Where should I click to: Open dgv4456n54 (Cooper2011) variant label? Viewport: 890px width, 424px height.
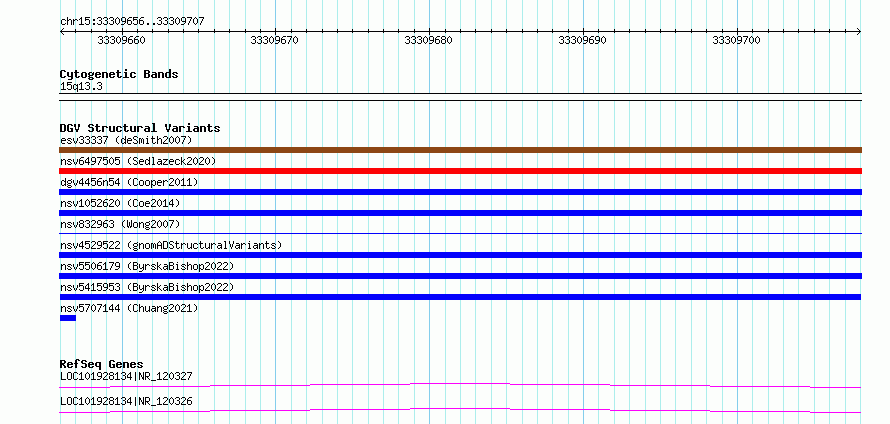point(129,182)
